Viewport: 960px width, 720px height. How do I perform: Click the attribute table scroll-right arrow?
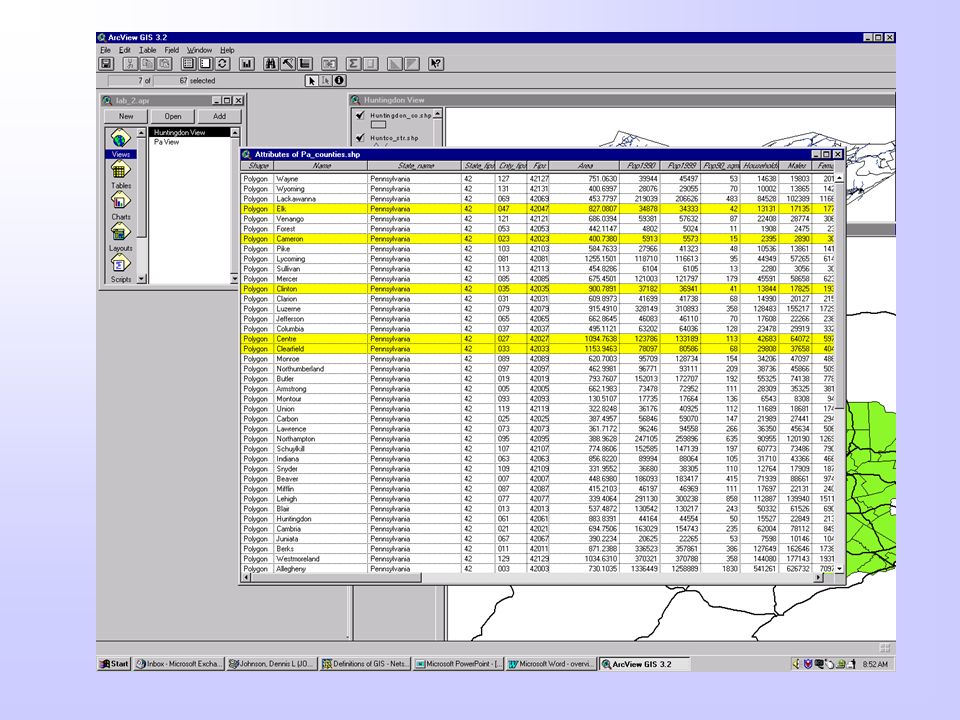click(x=818, y=577)
